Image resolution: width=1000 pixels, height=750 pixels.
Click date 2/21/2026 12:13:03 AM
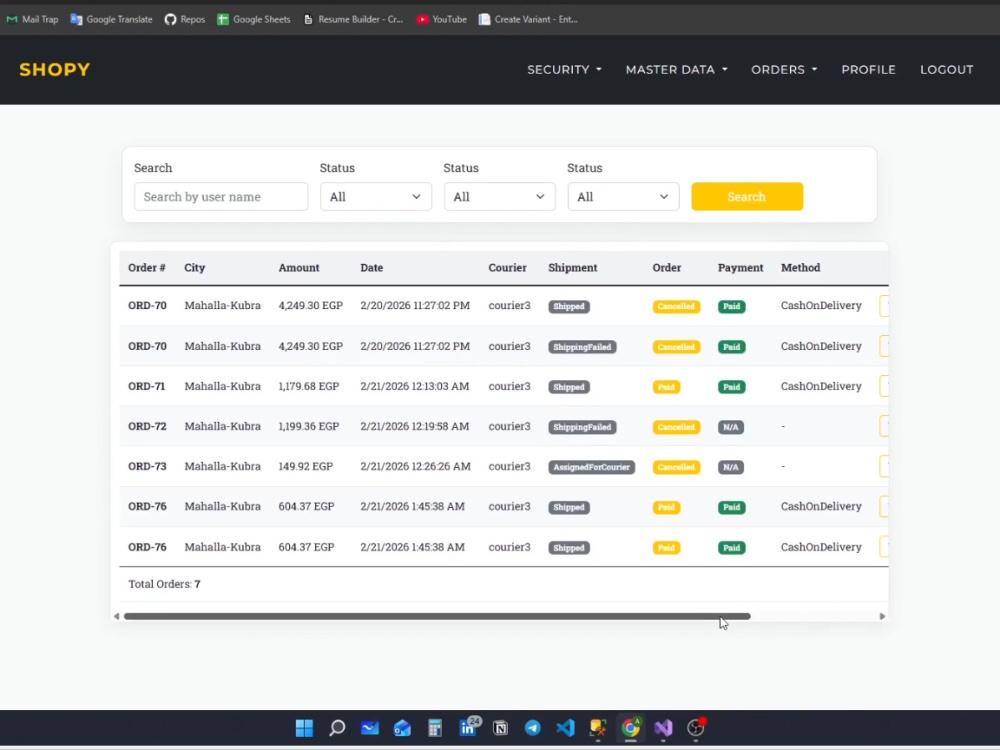pyautogui.click(x=415, y=386)
